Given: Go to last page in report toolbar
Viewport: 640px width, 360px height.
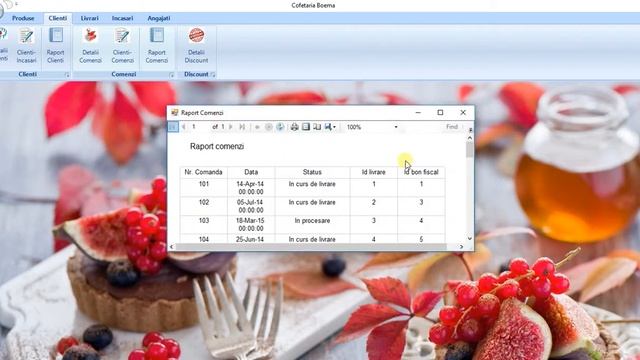Looking at the screenshot, I should click(242, 127).
